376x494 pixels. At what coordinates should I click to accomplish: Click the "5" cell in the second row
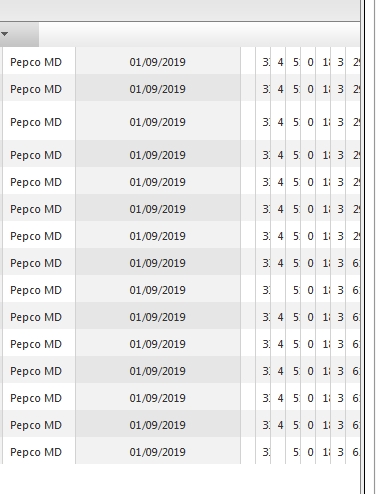tap(293, 89)
